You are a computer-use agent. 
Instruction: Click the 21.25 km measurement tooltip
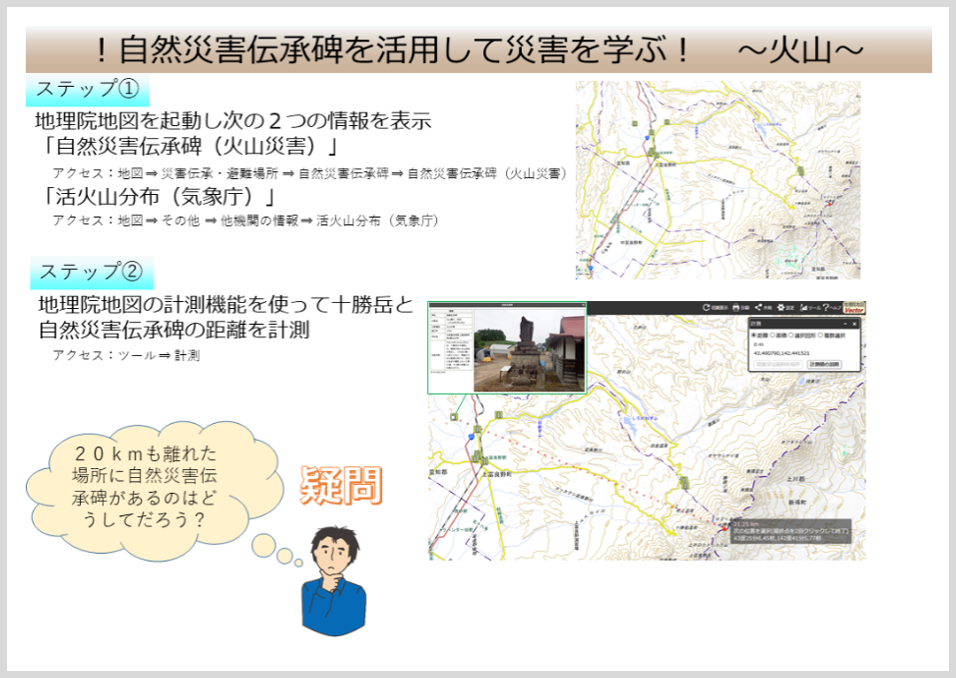click(x=791, y=531)
